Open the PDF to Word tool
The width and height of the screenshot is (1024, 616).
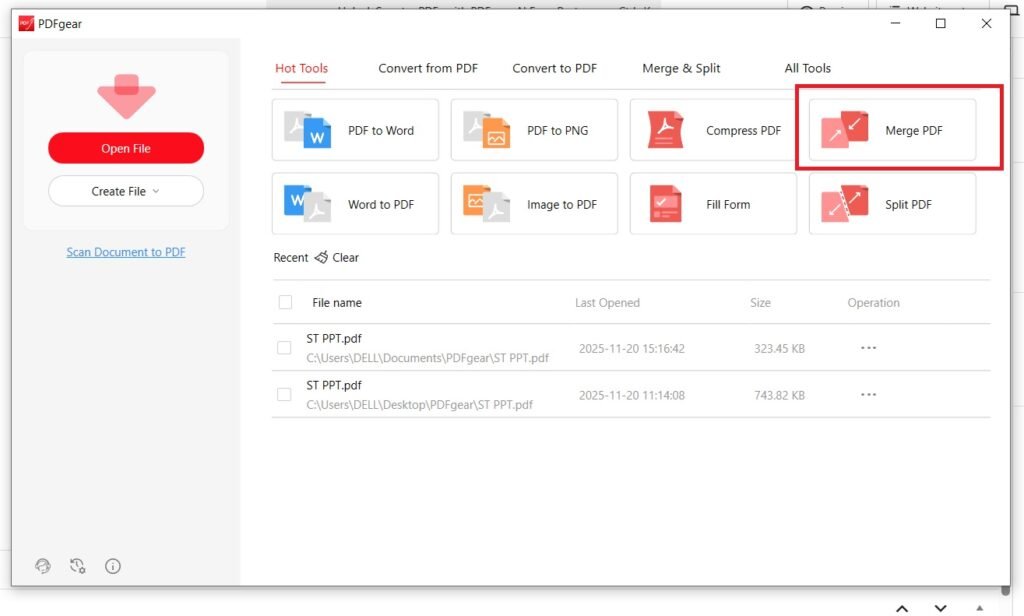tap(355, 130)
